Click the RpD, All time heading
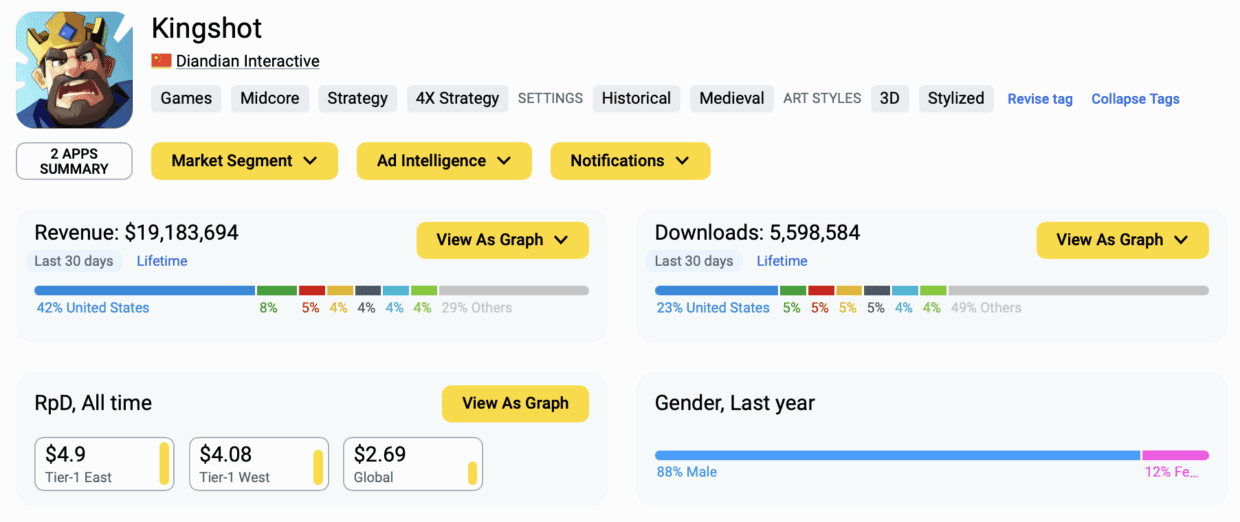The width and height of the screenshot is (1240, 522). tap(93, 403)
